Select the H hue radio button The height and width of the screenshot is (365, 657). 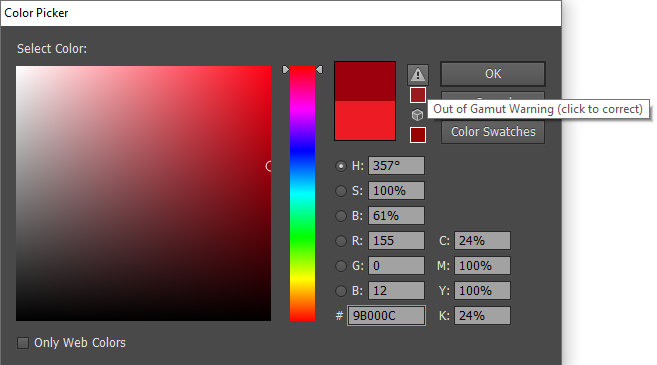click(x=341, y=166)
